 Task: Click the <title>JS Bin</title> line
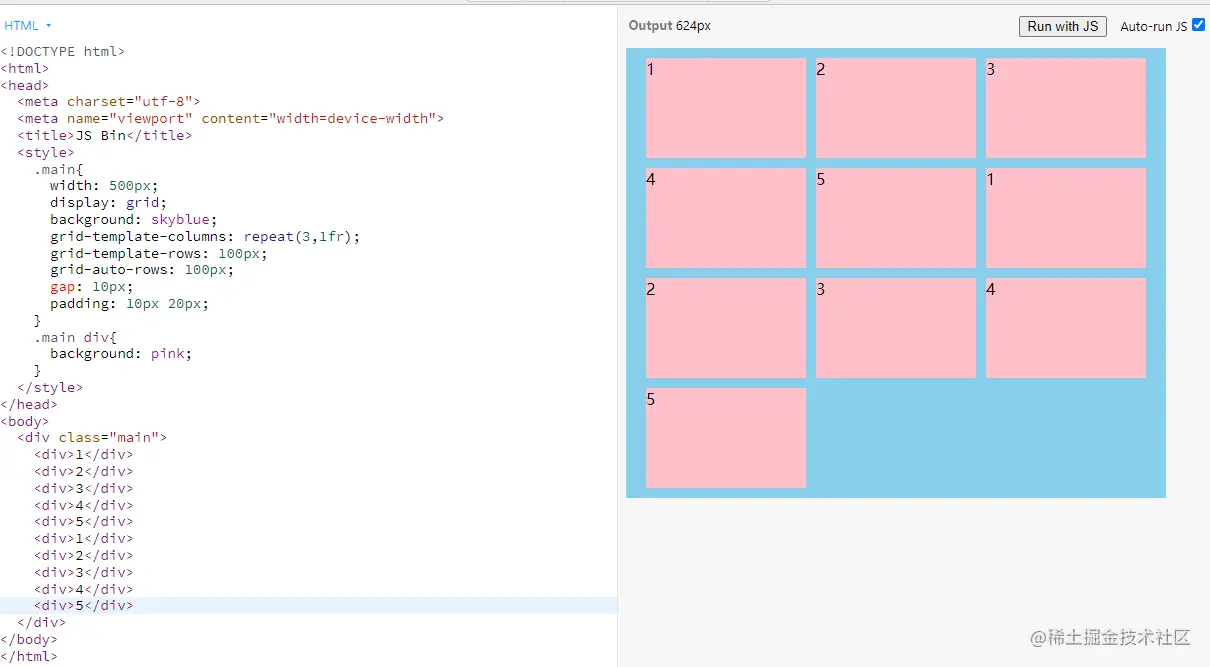point(104,135)
